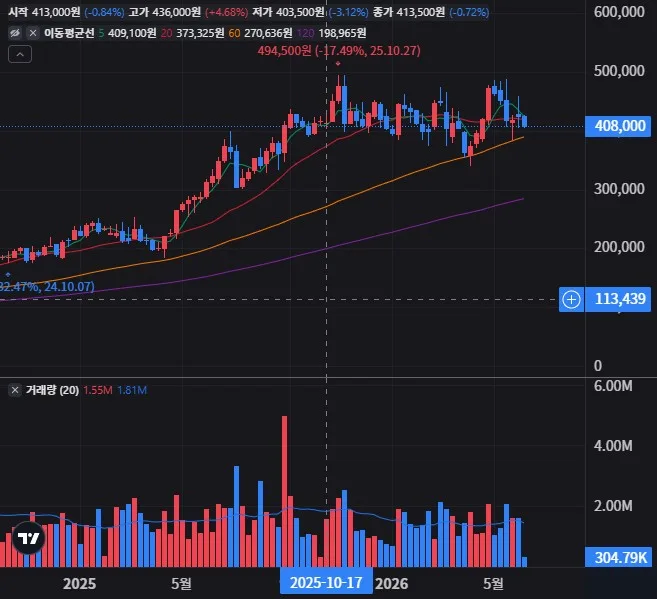Viewport: 657px width, 599px height.
Task: Select the 408,000 current price label
Action: 618,126
